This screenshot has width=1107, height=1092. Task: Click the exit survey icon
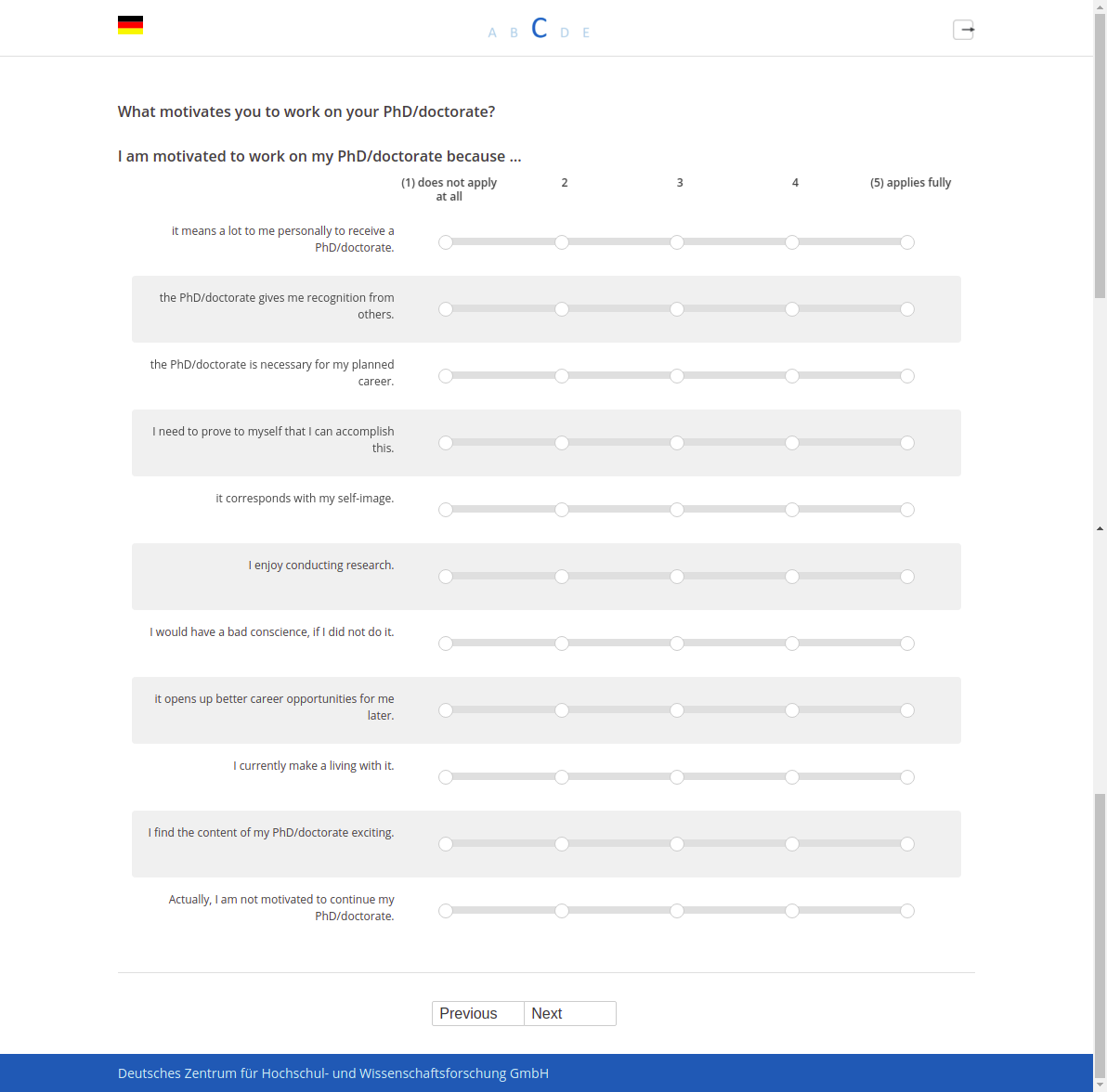tap(964, 30)
